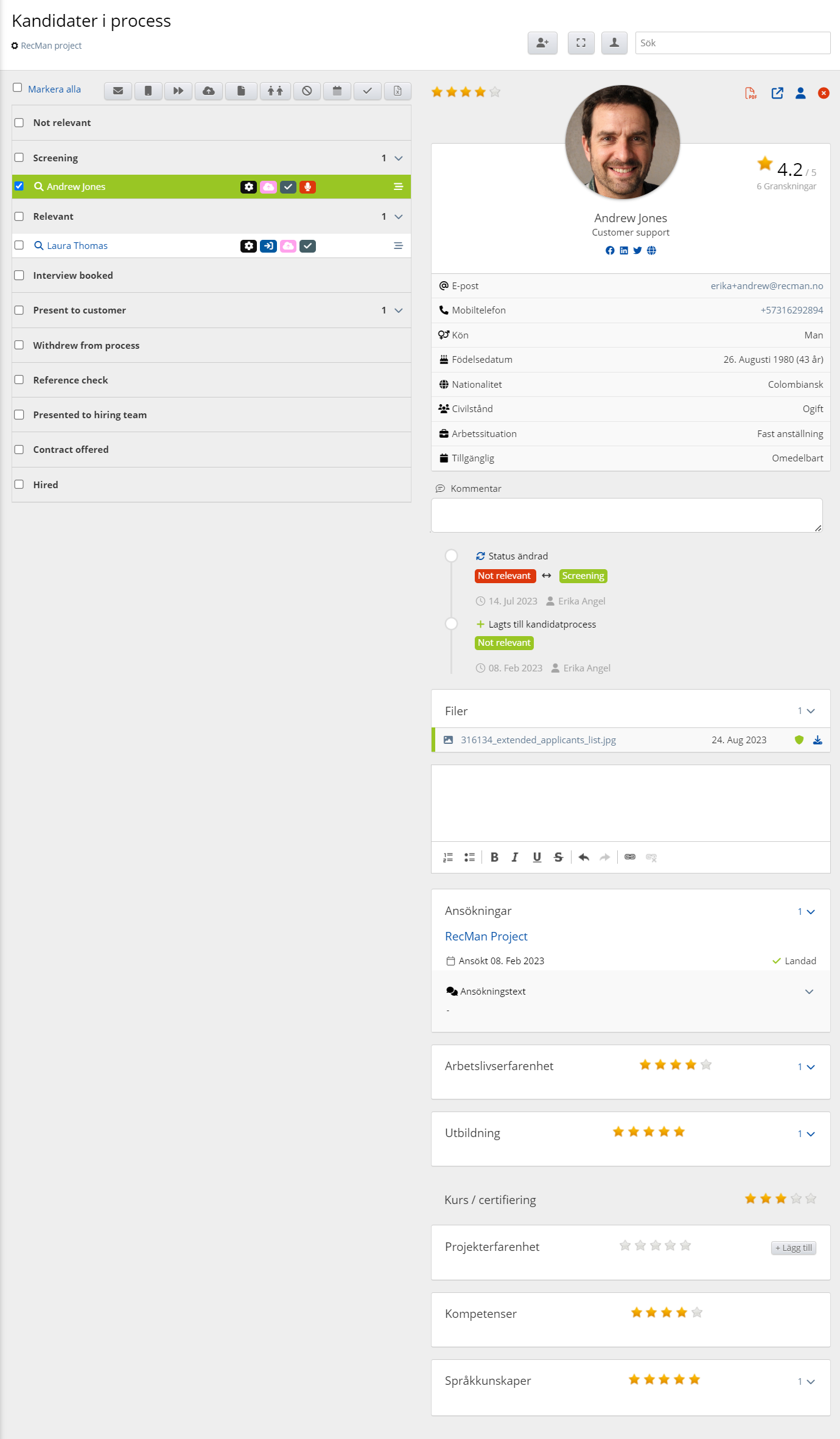Set fifth star in top candidate rating
Image resolution: width=840 pixels, height=1439 pixels.
click(495, 92)
